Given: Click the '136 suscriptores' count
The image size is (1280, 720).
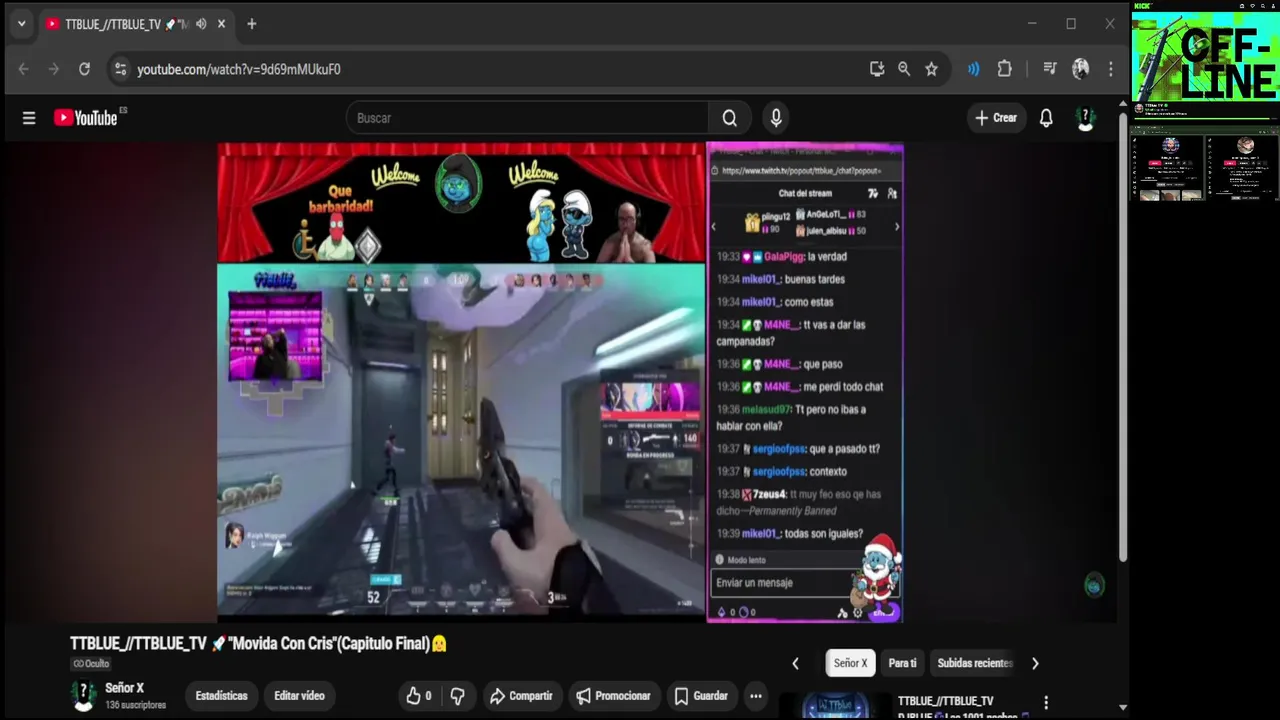Looking at the screenshot, I should (x=135, y=705).
